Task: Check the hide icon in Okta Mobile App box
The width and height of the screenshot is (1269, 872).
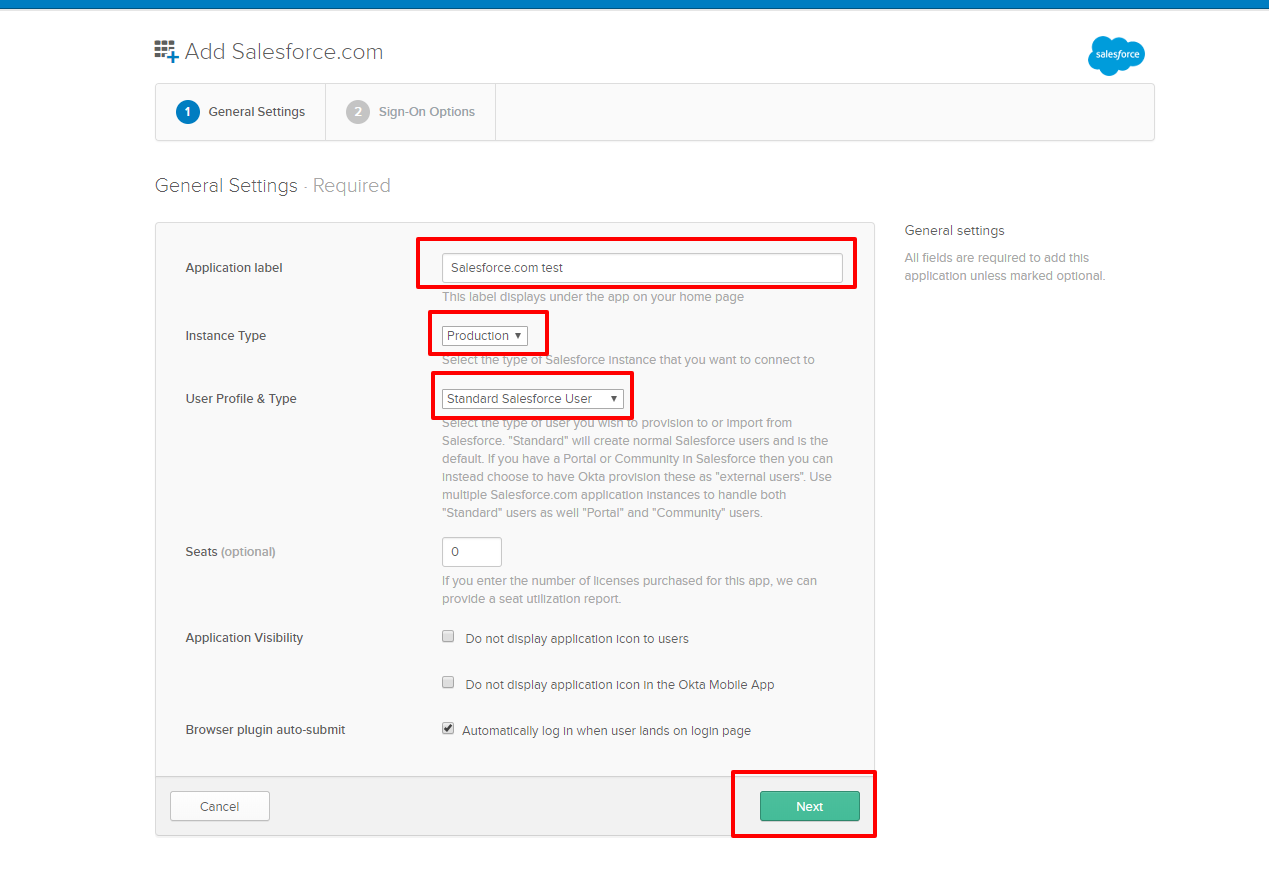Action: point(448,683)
